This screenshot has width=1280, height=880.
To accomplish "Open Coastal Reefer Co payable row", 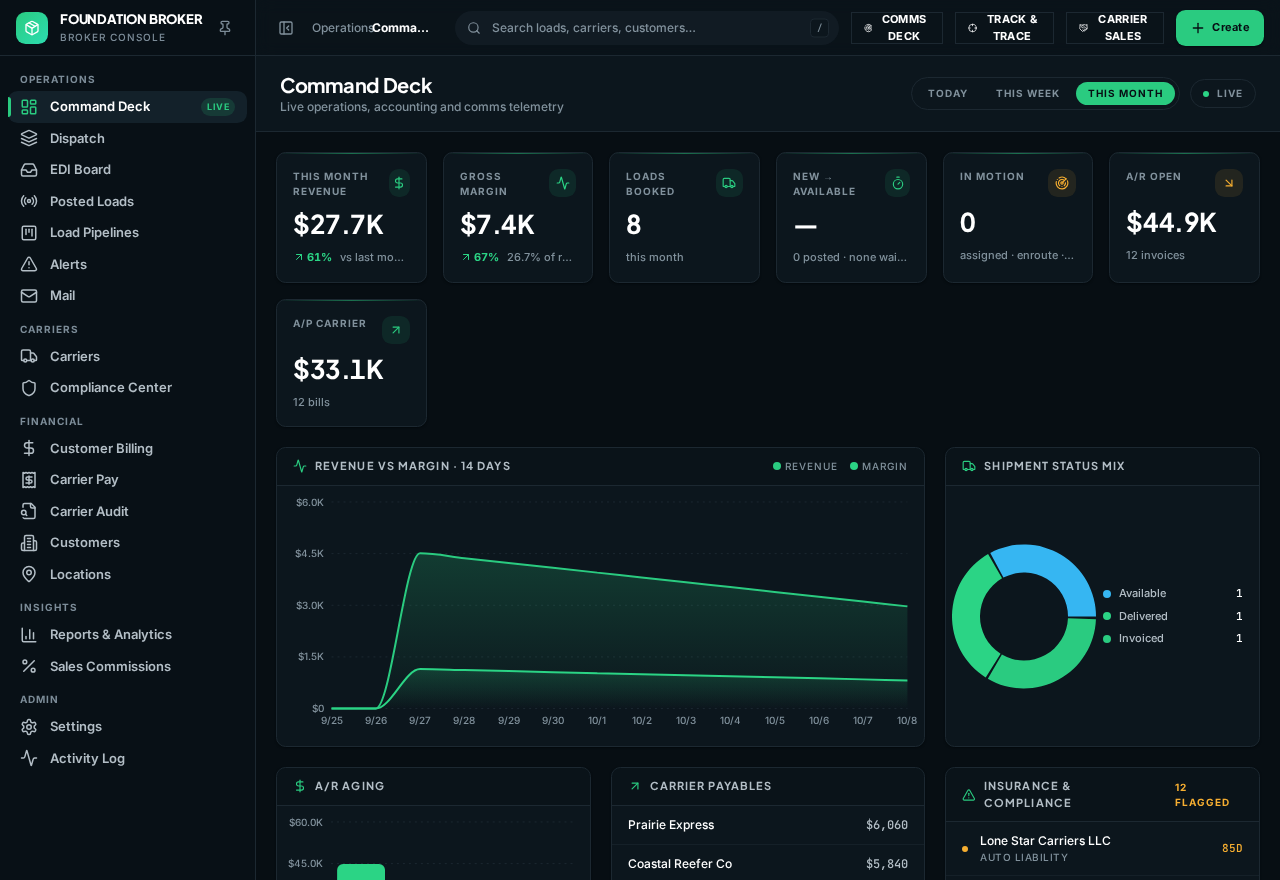I will [768, 864].
